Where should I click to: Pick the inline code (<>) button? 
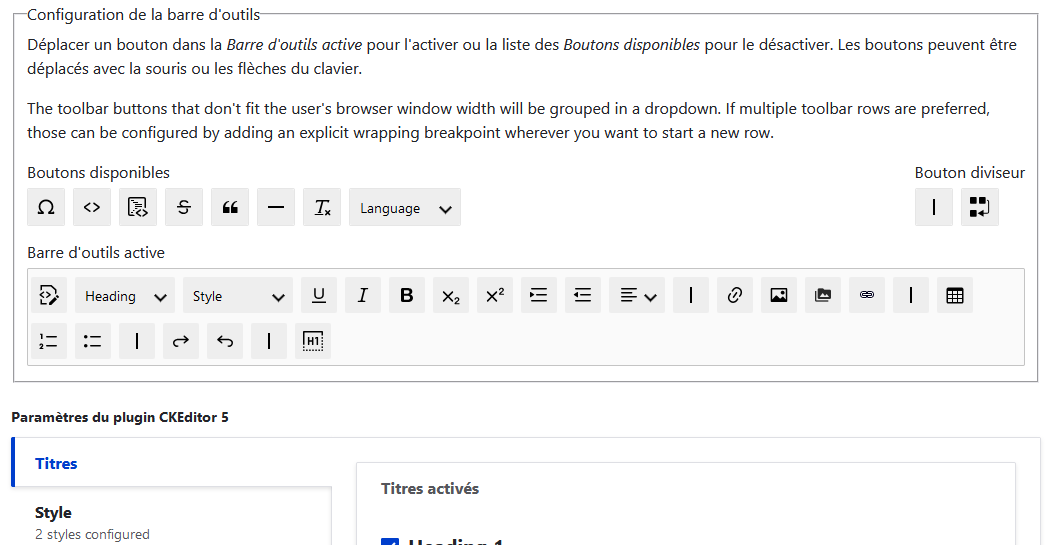(x=92, y=207)
